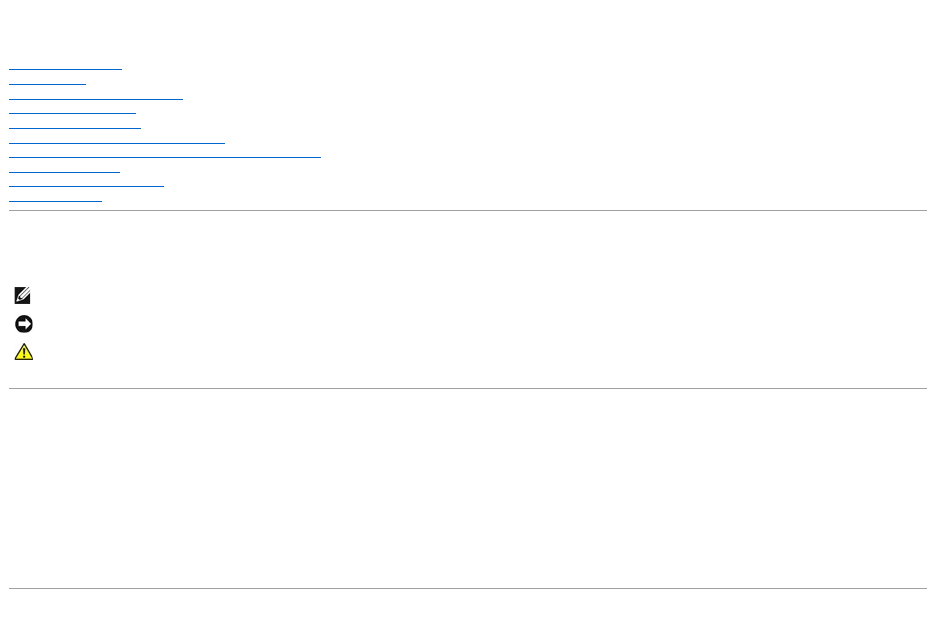This screenshot has width=936, height=621.
Task: Click the empty area beneath the bottom divider
Action: (468, 606)
